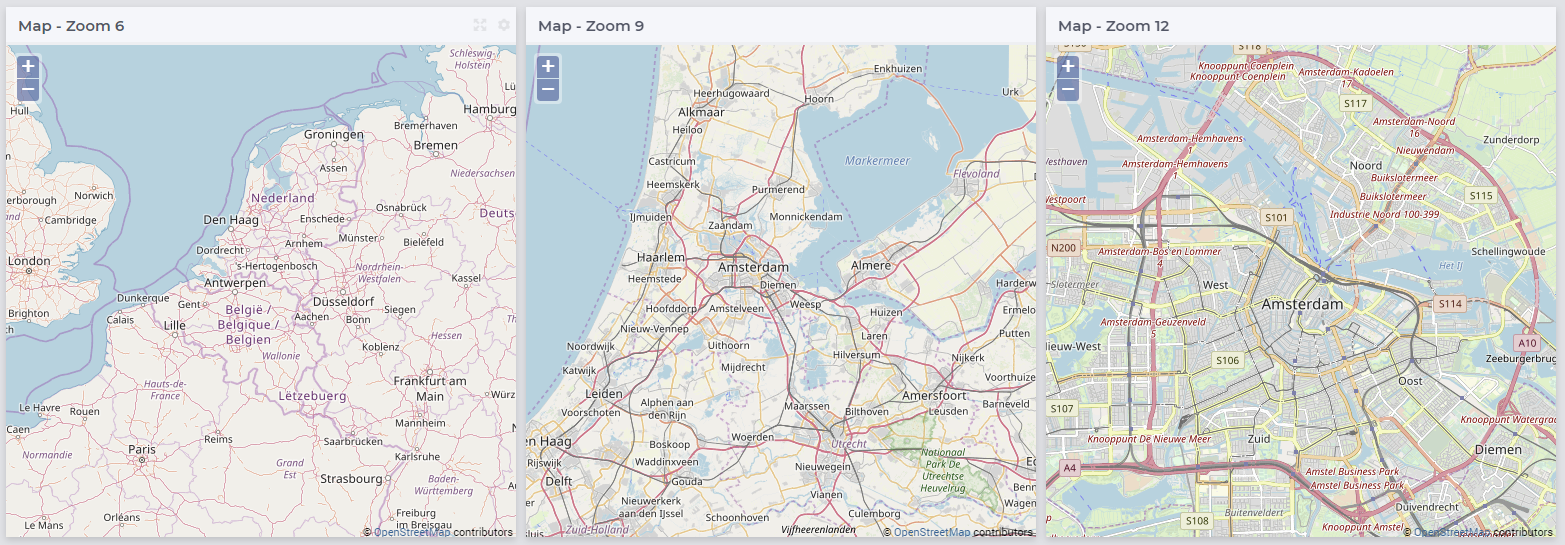Click the 'Map - Zoom 6' panel title
The width and height of the screenshot is (1565, 545).
click(71, 26)
